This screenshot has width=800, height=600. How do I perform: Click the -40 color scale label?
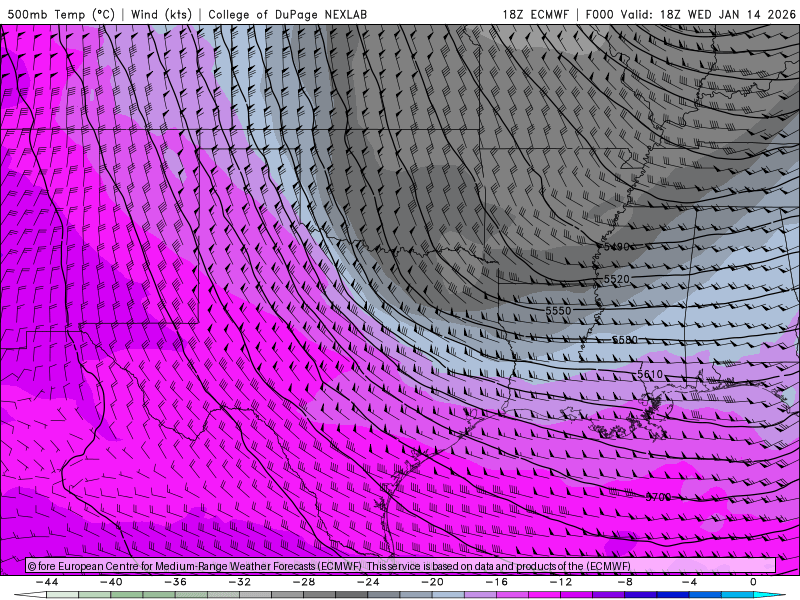coord(111,582)
